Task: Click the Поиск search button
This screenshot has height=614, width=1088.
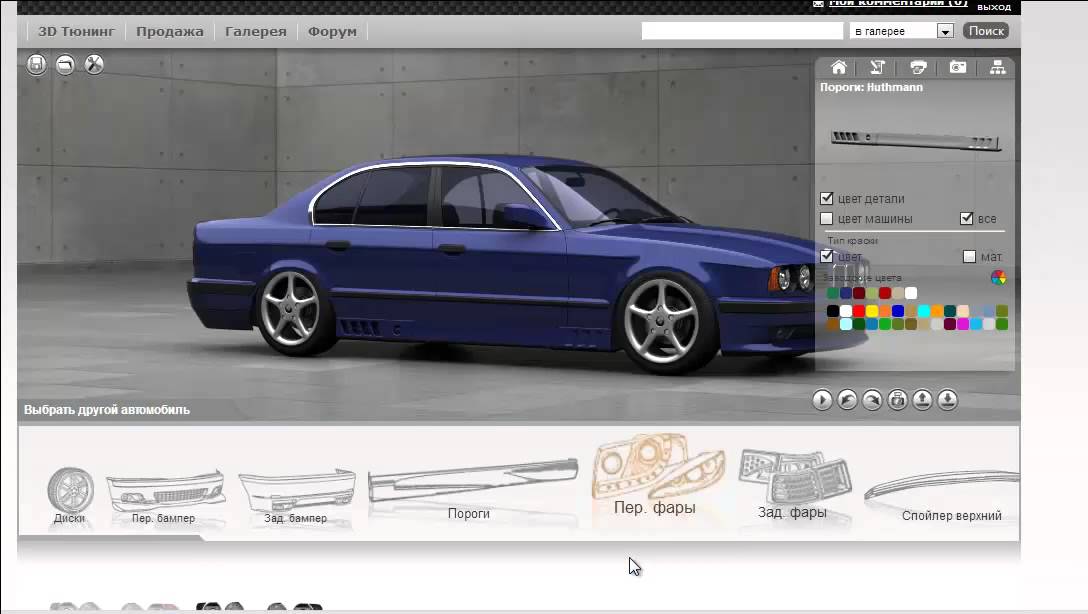Action: point(986,31)
